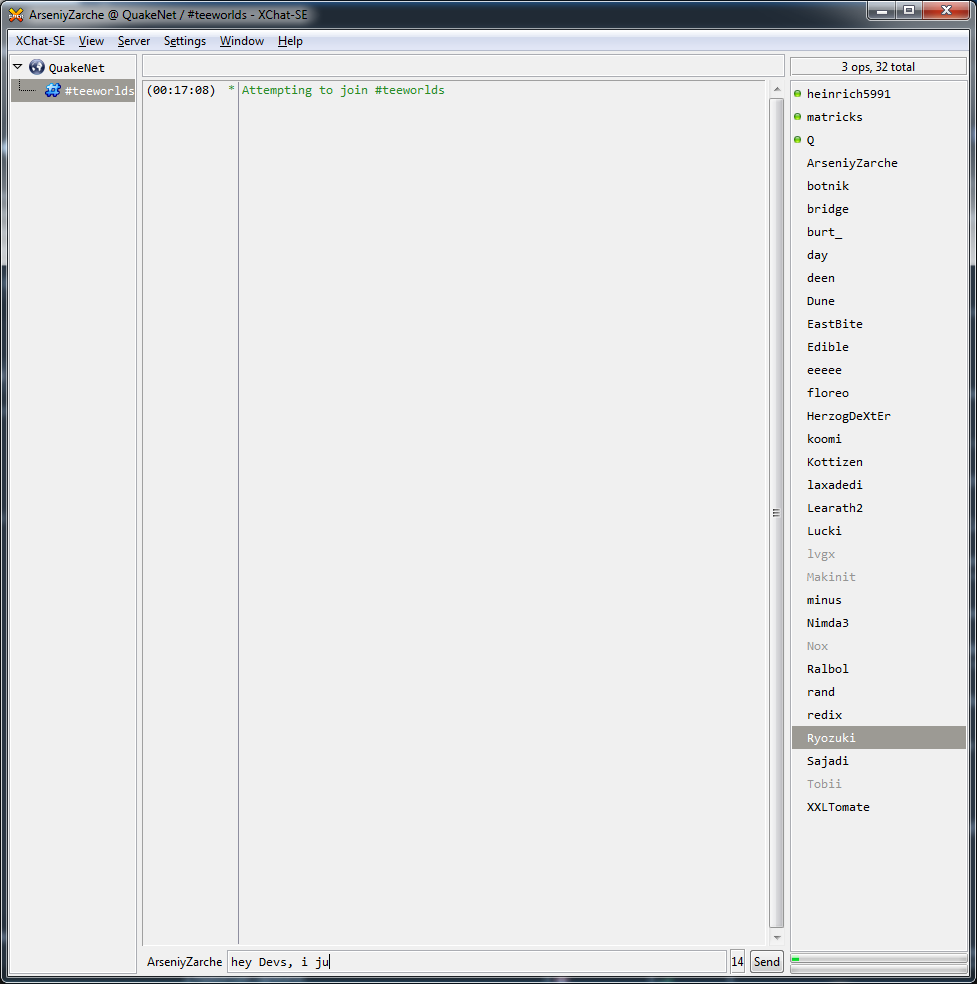Image resolution: width=977 pixels, height=984 pixels.
Task: Select the #teeworlds channel in tree
Action: click(x=99, y=91)
